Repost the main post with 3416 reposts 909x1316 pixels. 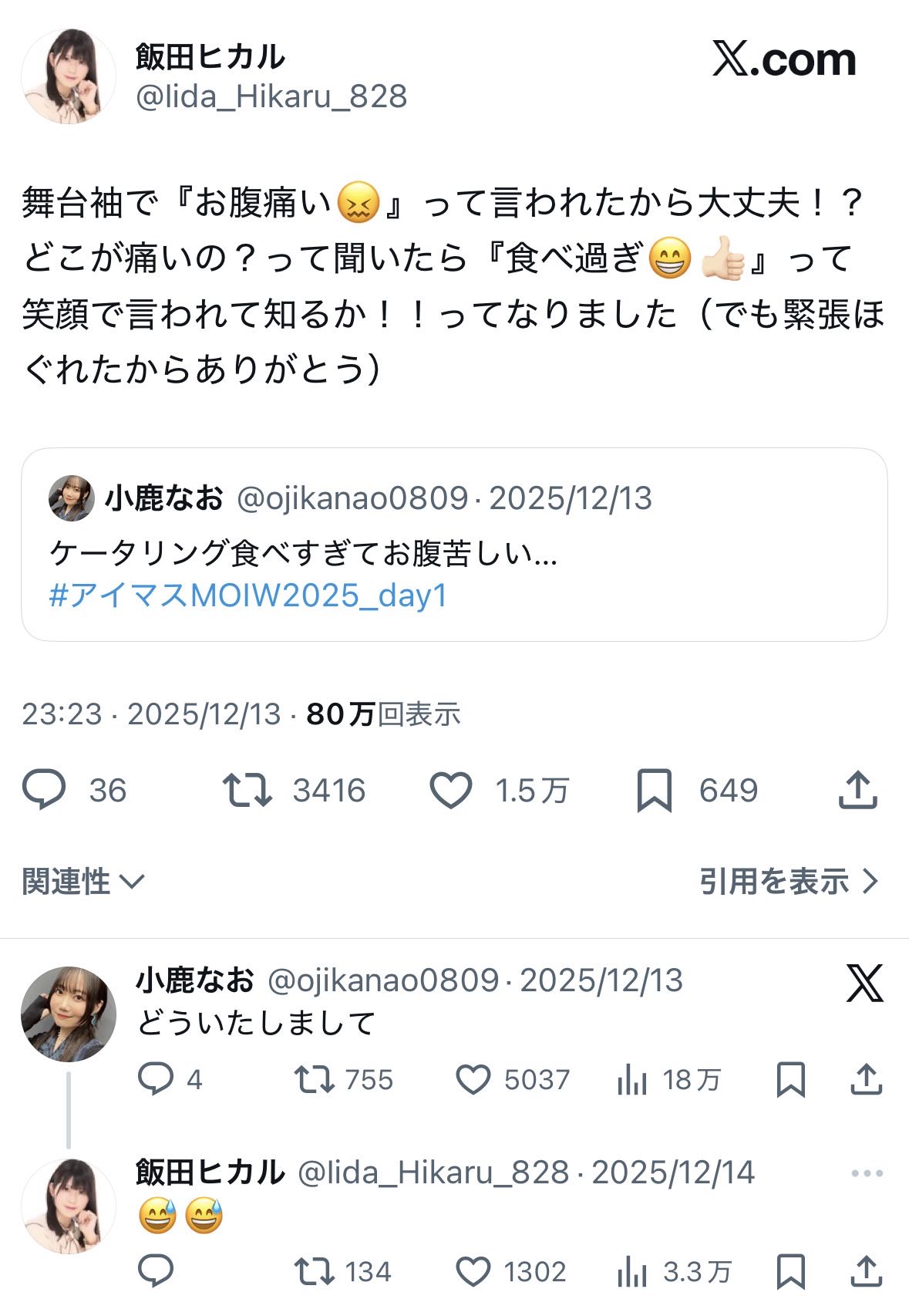click(247, 791)
